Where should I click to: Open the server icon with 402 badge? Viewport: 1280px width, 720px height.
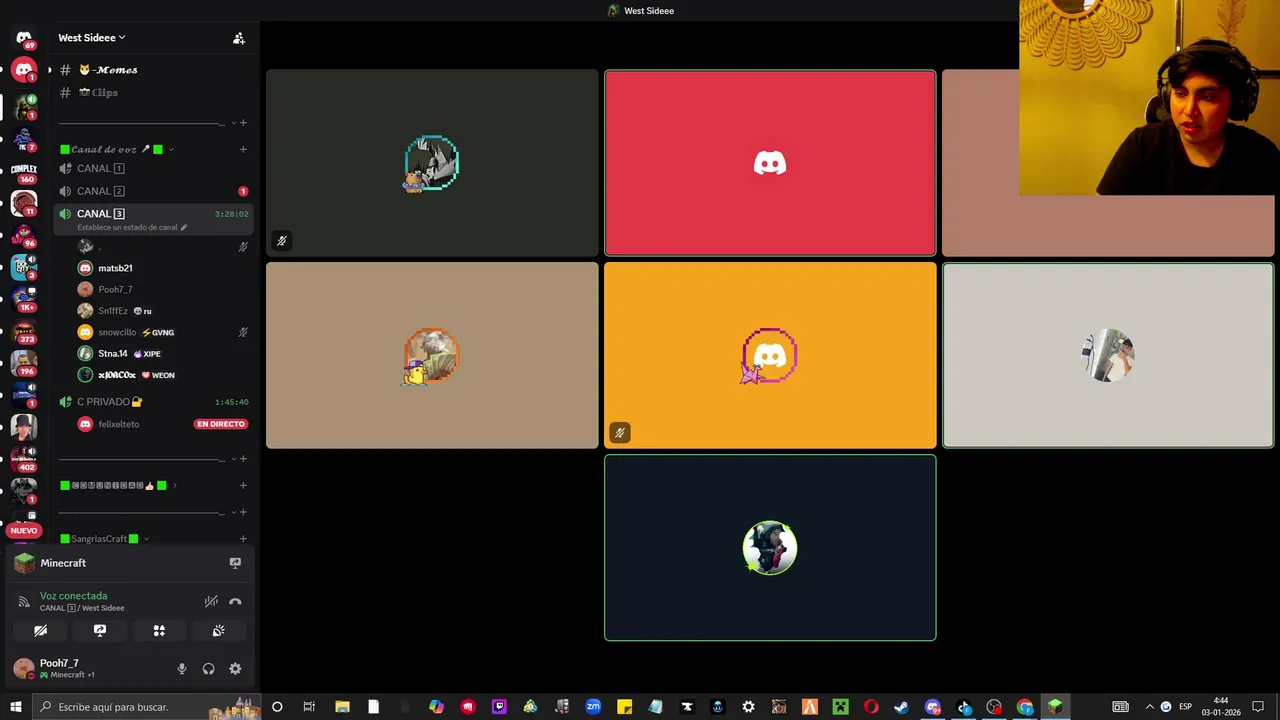pos(24,459)
